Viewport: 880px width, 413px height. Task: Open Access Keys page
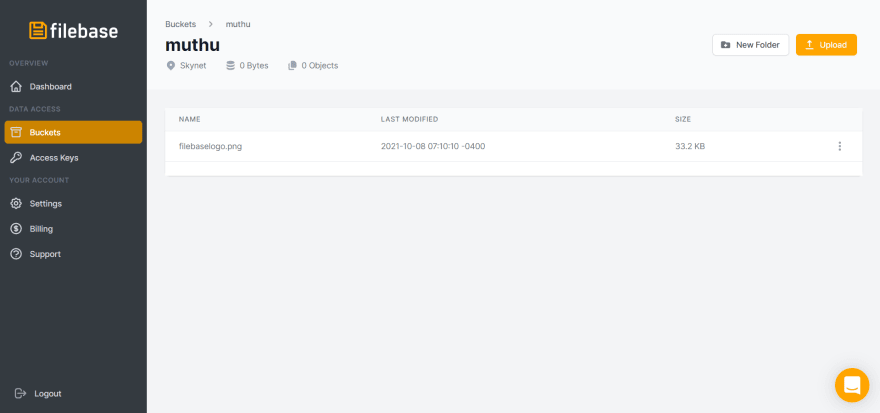(73, 158)
